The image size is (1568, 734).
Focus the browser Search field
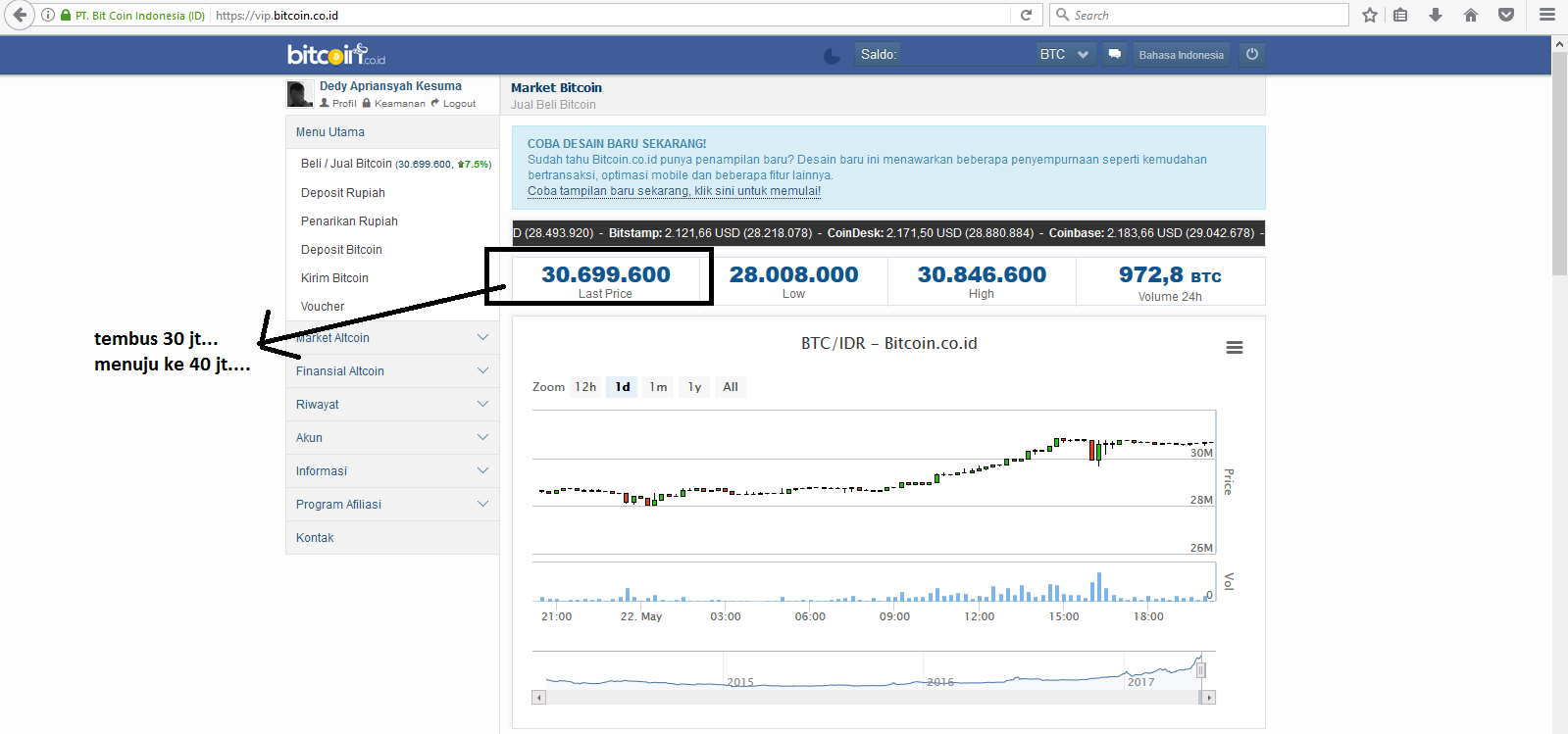click(1199, 15)
